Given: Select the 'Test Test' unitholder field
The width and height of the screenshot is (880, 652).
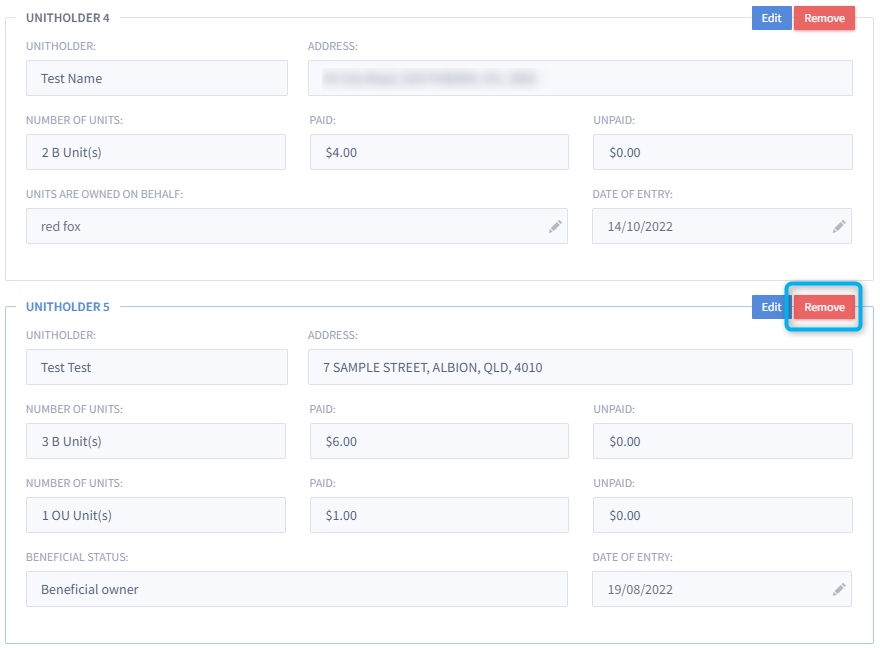Looking at the screenshot, I should [x=157, y=367].
